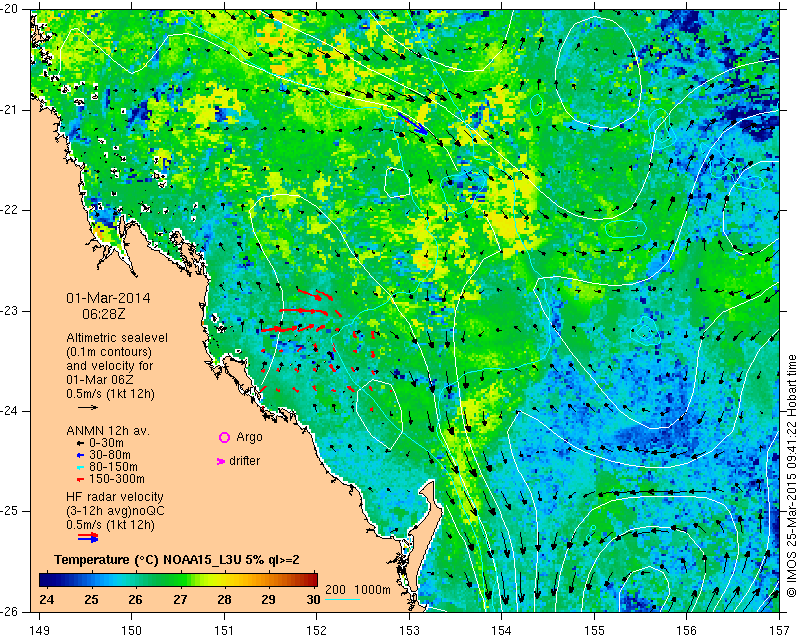The width and height of the screenshot is (800, 640).
Task: Click the colour bar tick label 26
Action: pyautogui.click(x=135, y=600)
